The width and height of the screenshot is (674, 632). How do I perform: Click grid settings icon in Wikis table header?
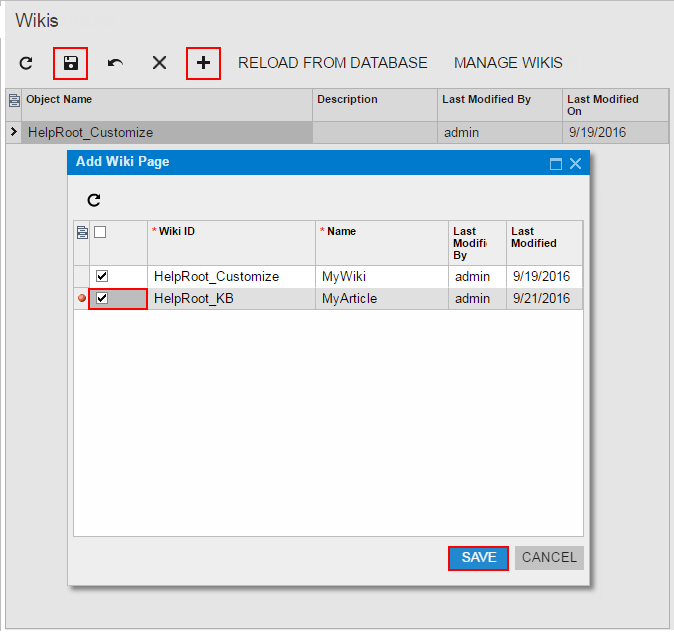14,100
